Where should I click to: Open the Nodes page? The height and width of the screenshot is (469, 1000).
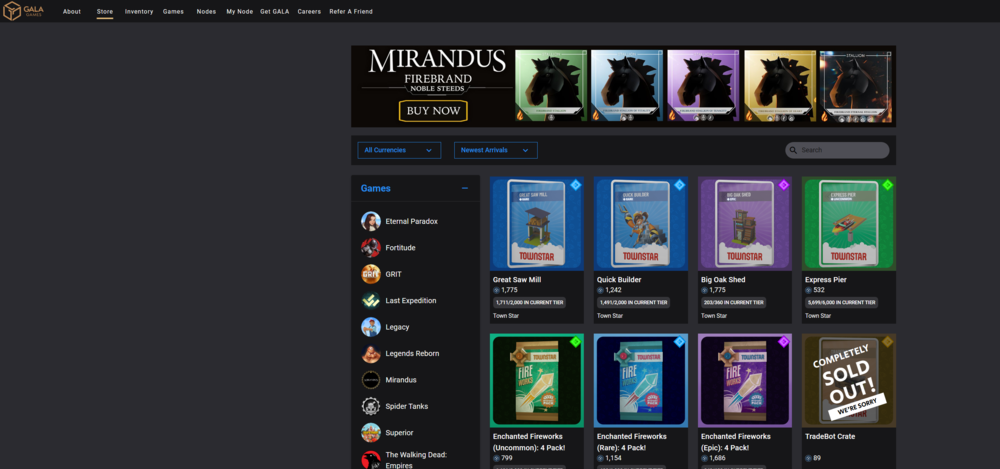(206, 11)
